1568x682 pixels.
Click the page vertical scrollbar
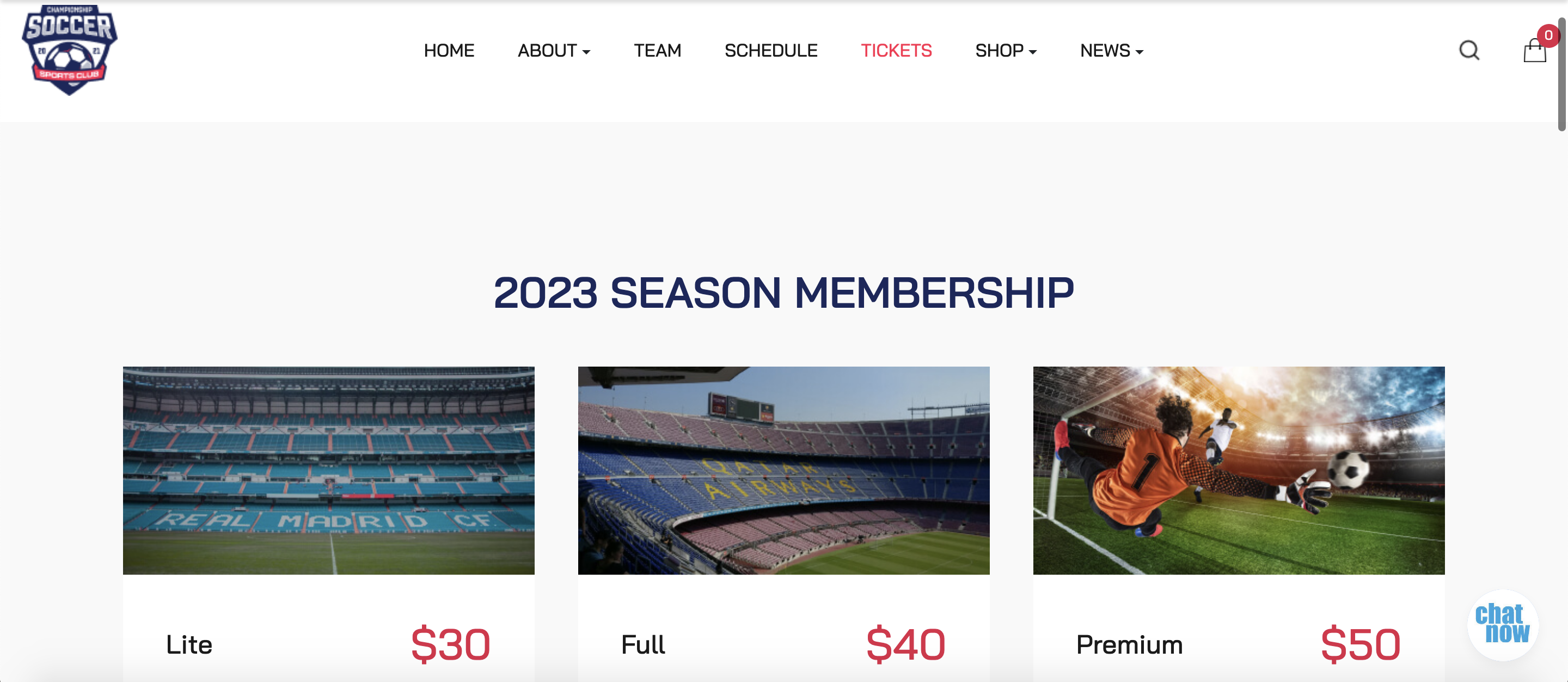point(1561,73)
